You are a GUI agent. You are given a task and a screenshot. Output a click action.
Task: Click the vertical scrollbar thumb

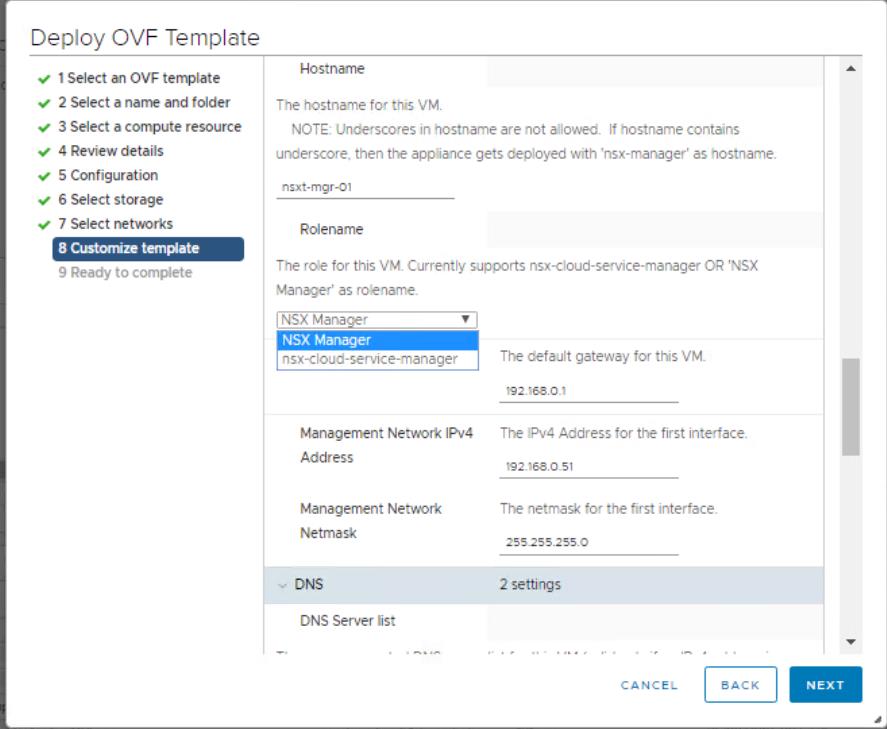tap(851, 407)
